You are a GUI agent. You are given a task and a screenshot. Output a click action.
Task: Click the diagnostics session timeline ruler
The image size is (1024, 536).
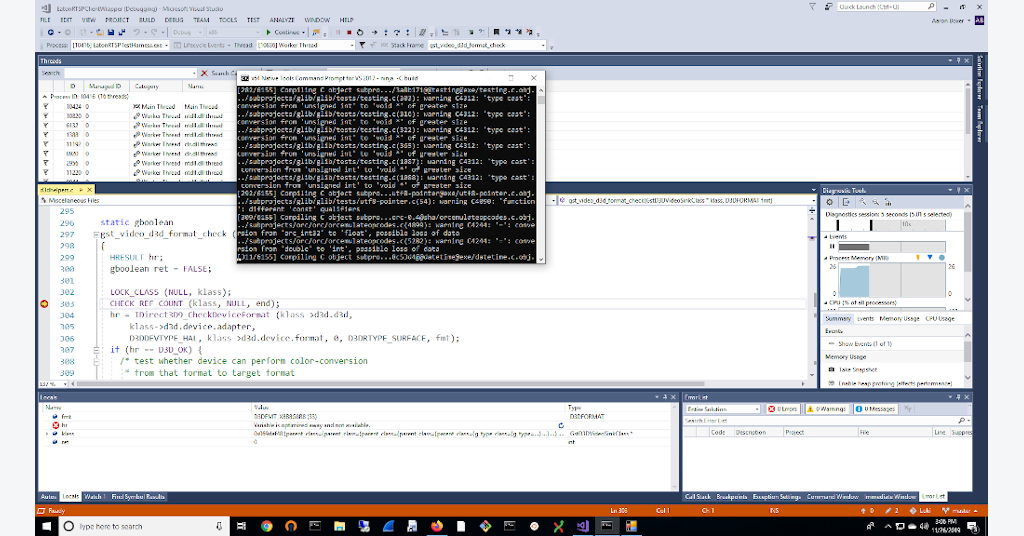pos(891,225)
